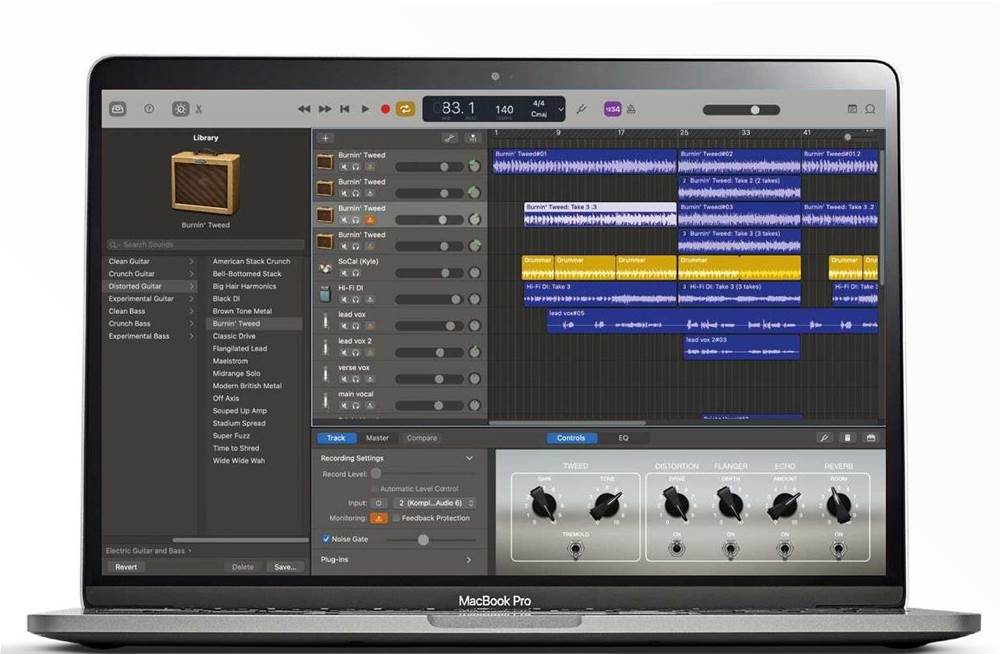This screenshot has width=1000, height=654.
Task: Click the Fast Forward transport button
Action: click(325, 109)
